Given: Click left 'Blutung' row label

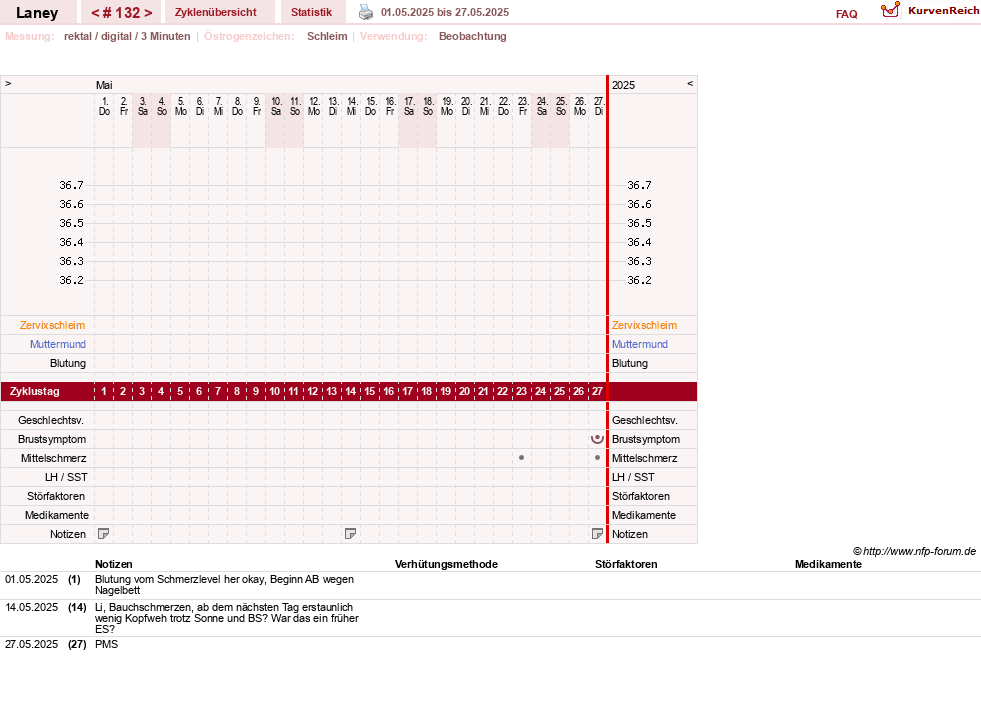Looking at the screenshot, I should 68,364.
